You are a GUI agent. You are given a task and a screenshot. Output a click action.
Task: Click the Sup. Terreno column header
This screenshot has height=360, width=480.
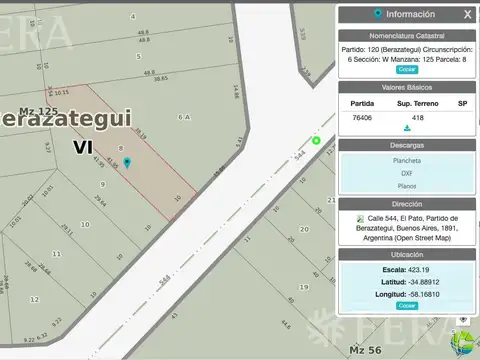point(418,104)
